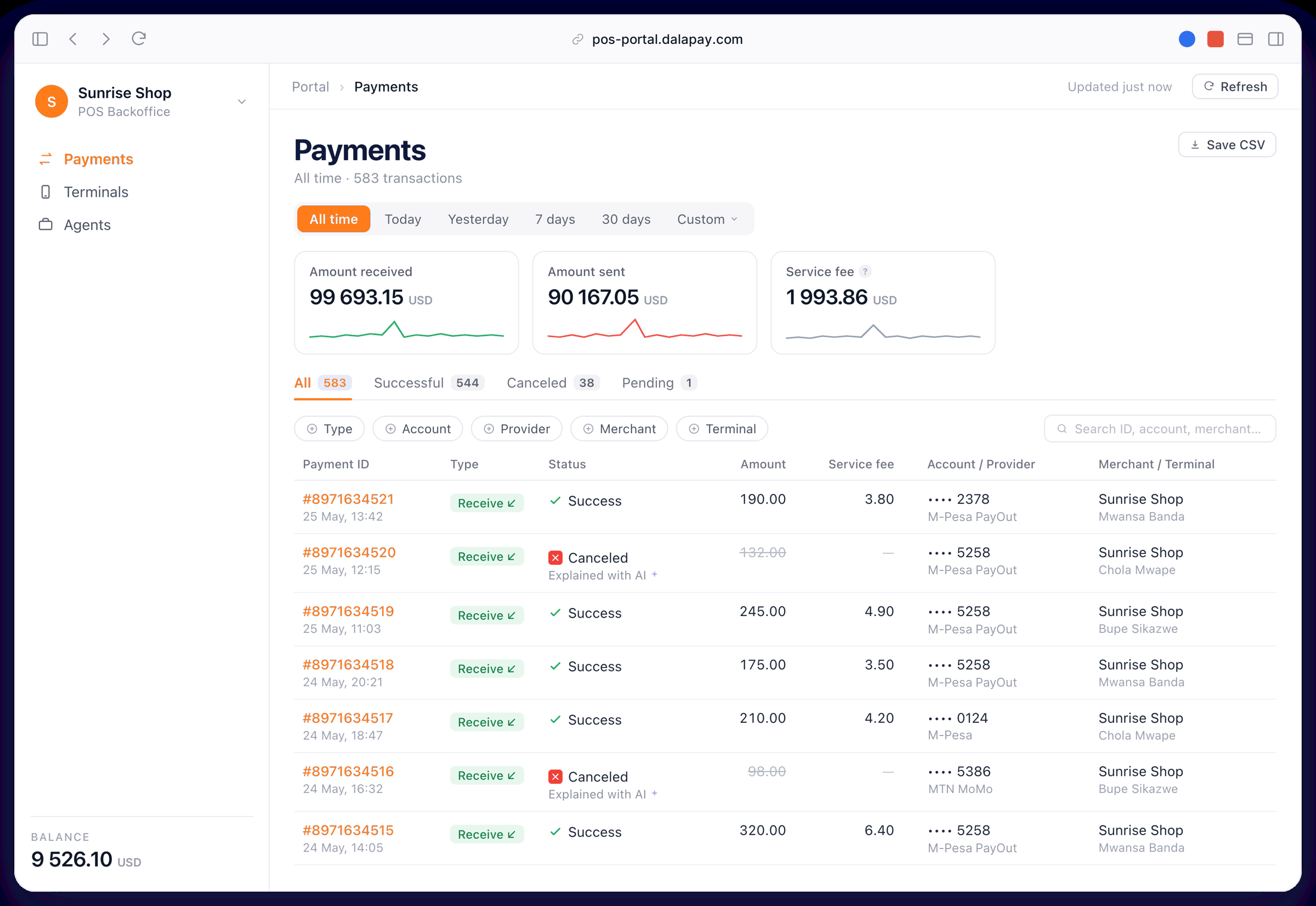
Task: Click the Sunrise Shop orange avatar
Action: [52, 101]
